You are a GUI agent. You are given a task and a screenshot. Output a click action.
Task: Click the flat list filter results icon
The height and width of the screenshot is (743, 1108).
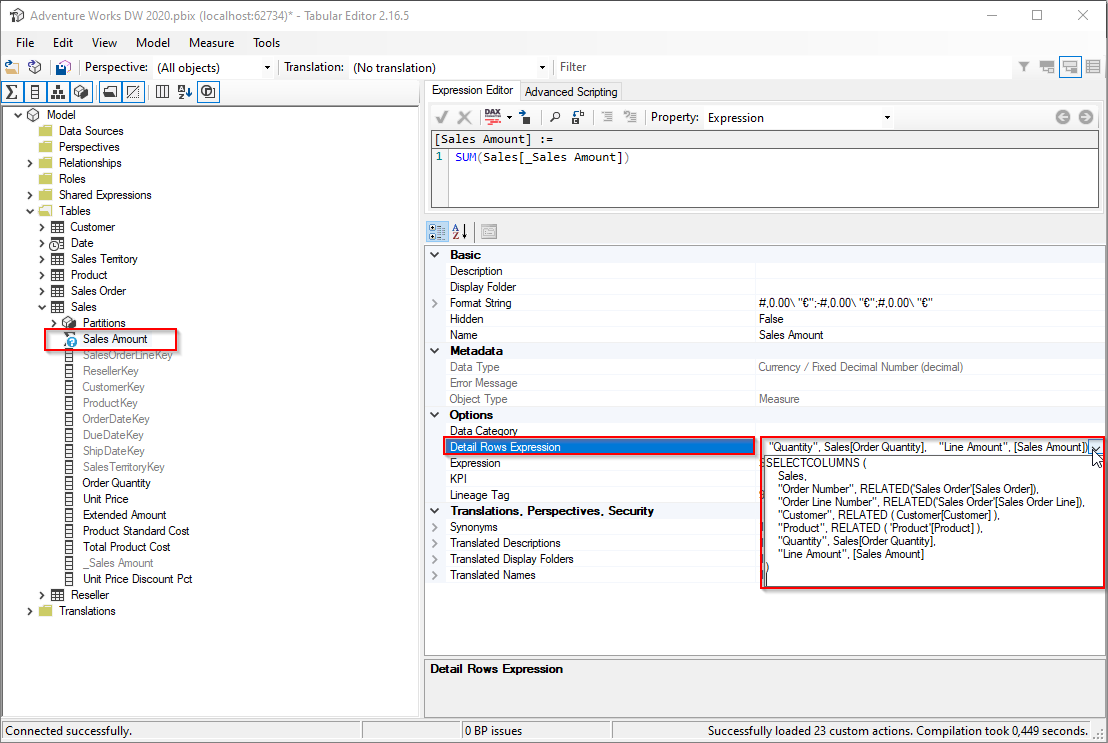(x=1093, y=67)
